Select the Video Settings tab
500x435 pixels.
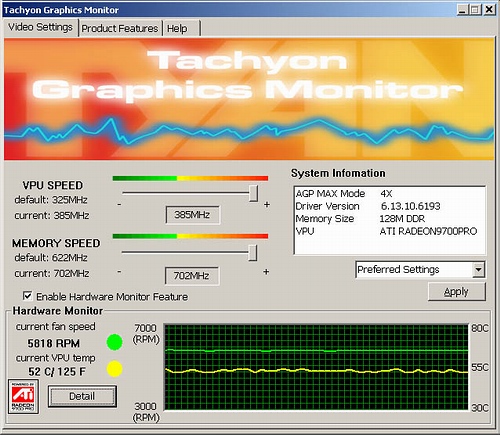point(40,27)
